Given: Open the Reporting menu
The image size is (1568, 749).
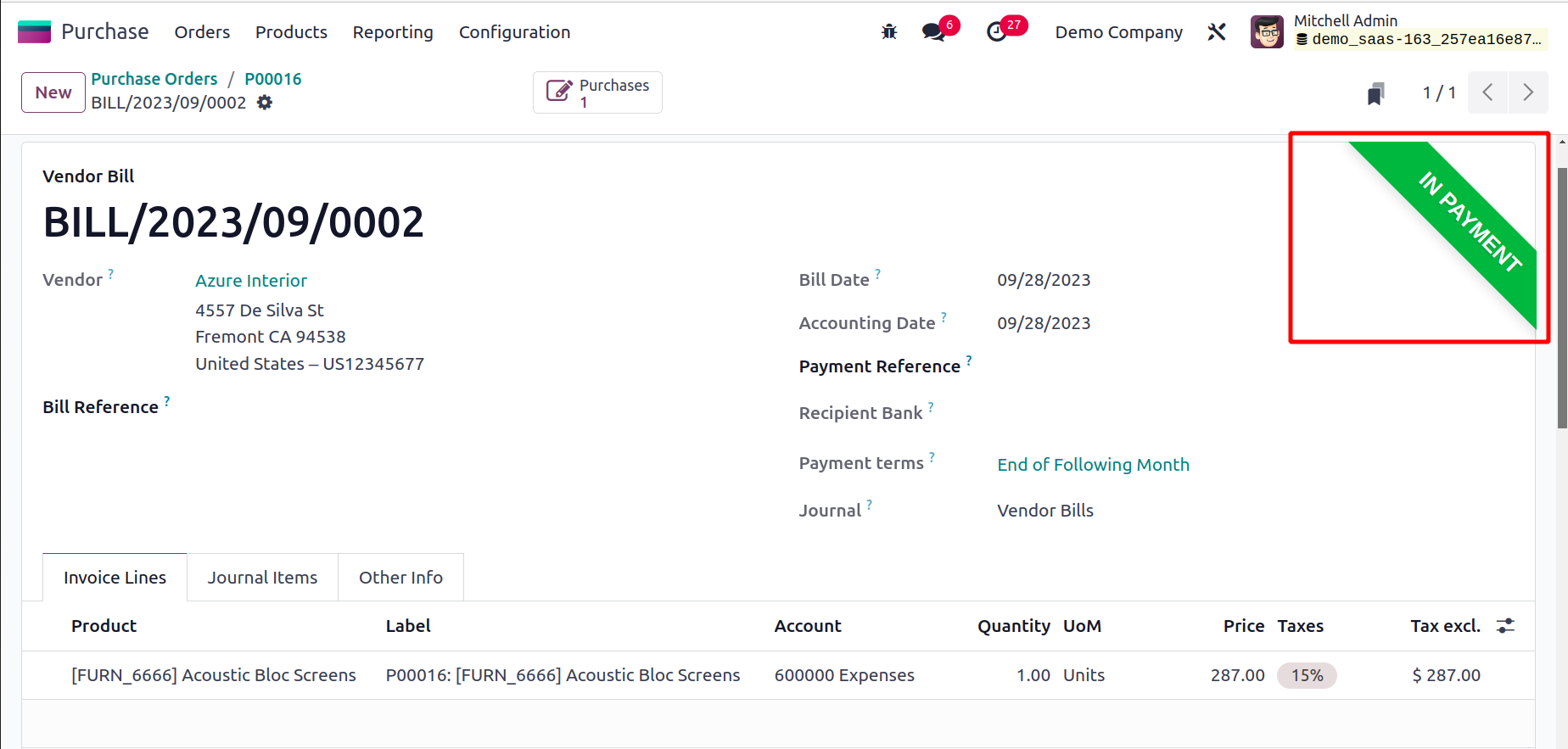Looking at the screenshot, I should click(393, 32).
